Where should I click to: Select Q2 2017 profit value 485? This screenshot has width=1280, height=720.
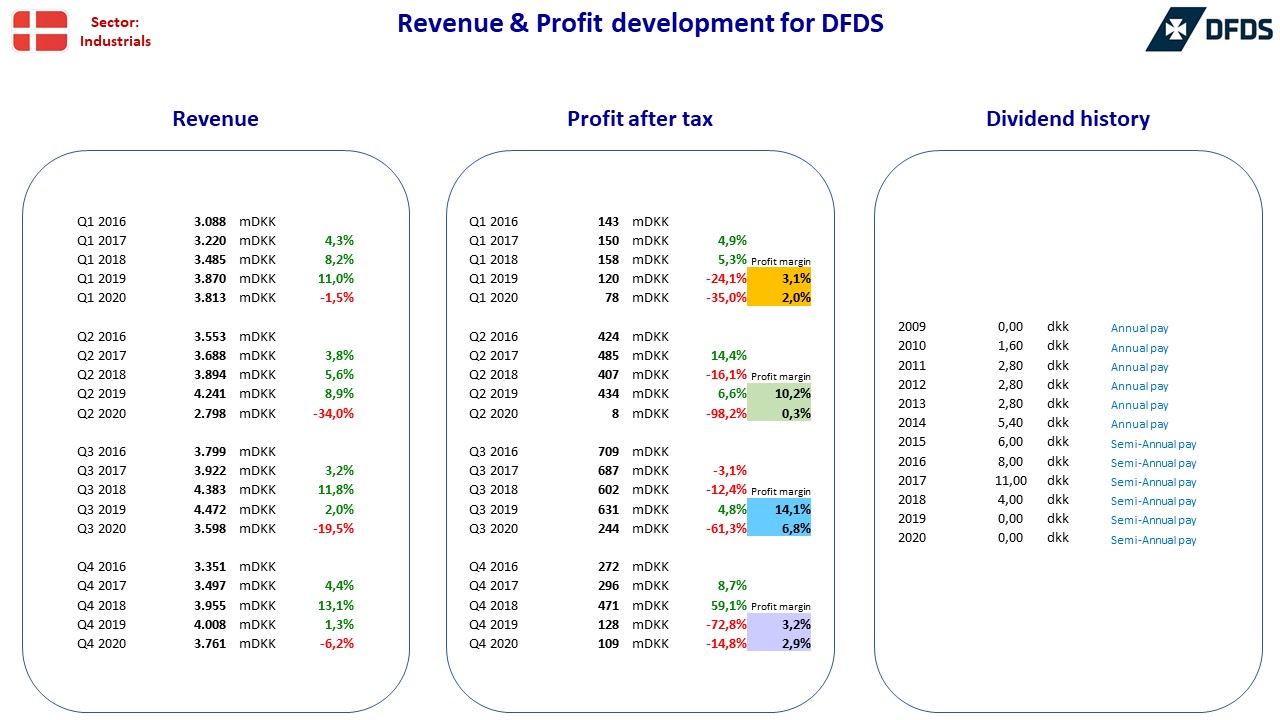click(x=608, y=355)
